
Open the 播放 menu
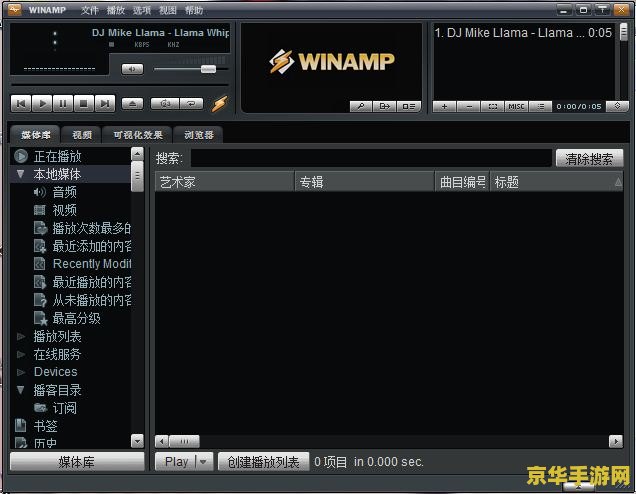click(x=116, y=10)
